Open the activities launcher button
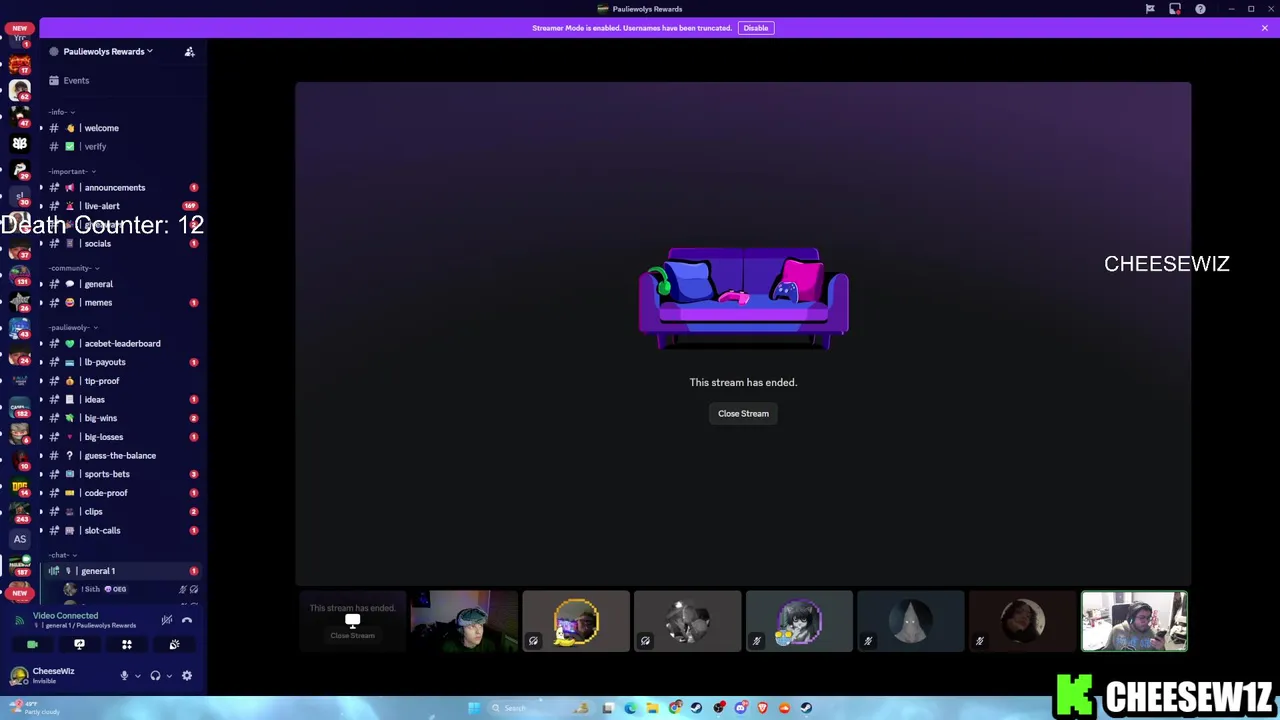This screenshot has height=720, width=1280. [x=127, y=645]
